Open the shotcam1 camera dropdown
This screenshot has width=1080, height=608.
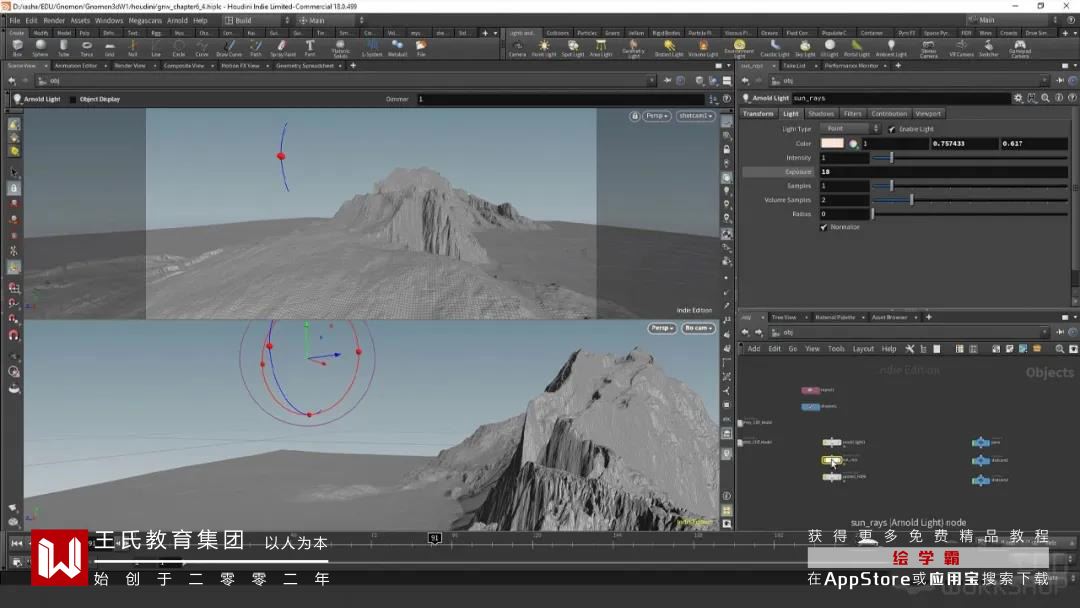click(695, 116)
